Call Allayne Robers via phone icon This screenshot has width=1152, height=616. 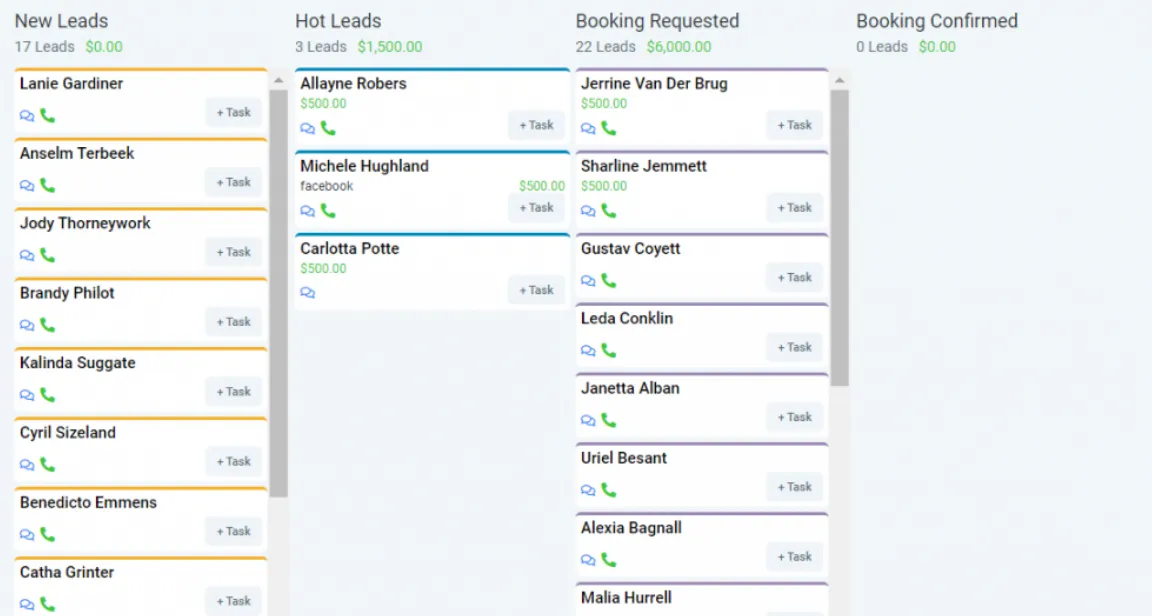[328, 128]
